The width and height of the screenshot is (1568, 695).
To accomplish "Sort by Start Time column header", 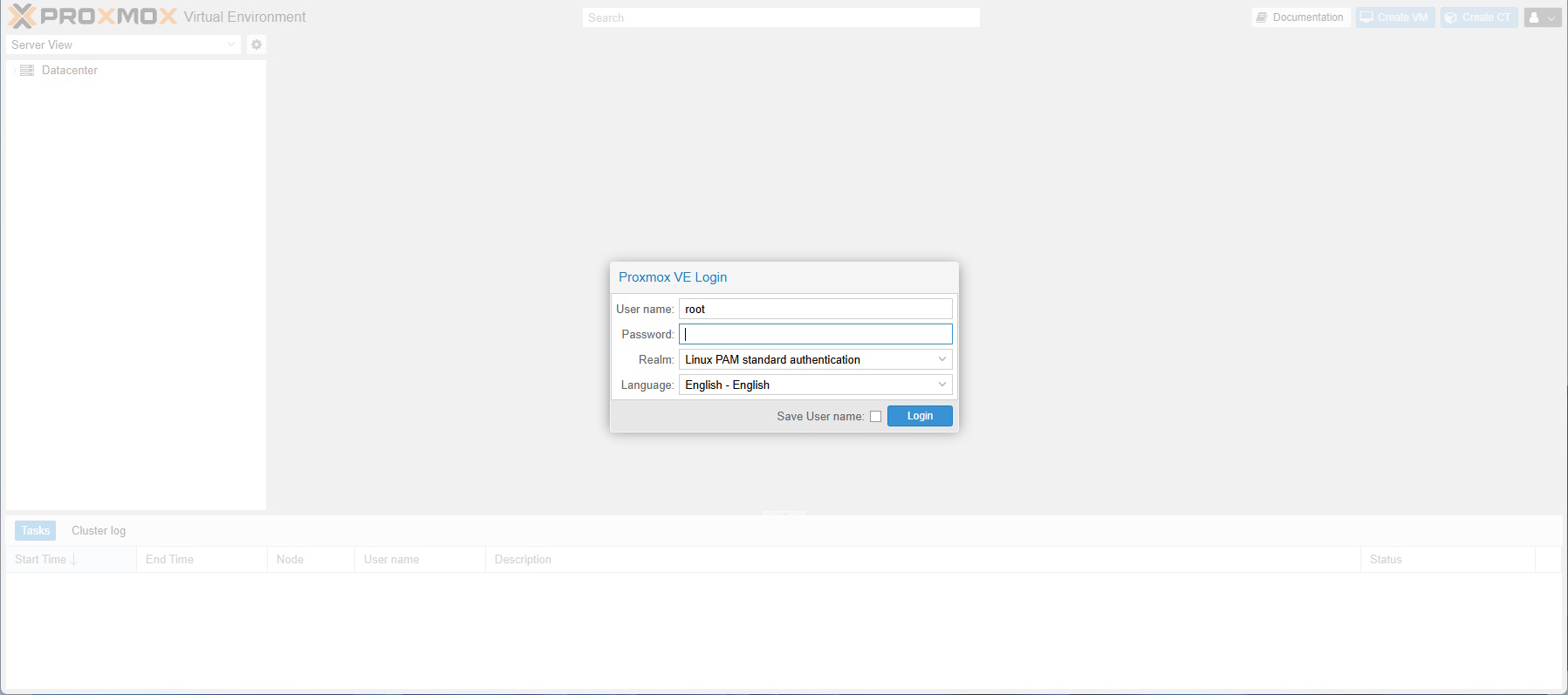I will [71, 559].
